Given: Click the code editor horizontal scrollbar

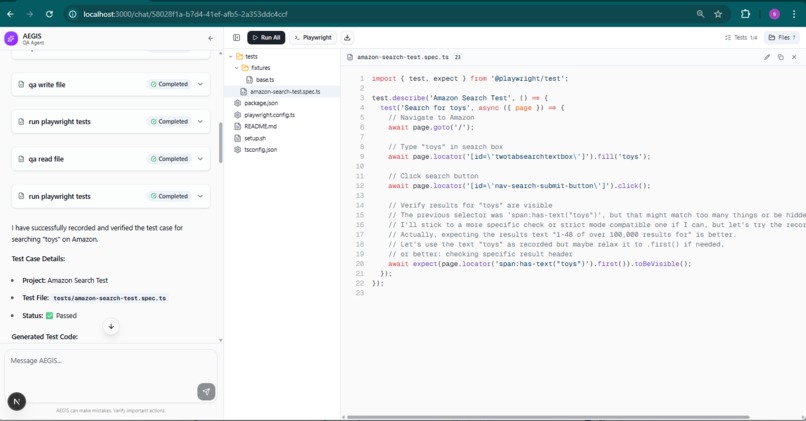Looking at the screenshot, I should 548,417.
